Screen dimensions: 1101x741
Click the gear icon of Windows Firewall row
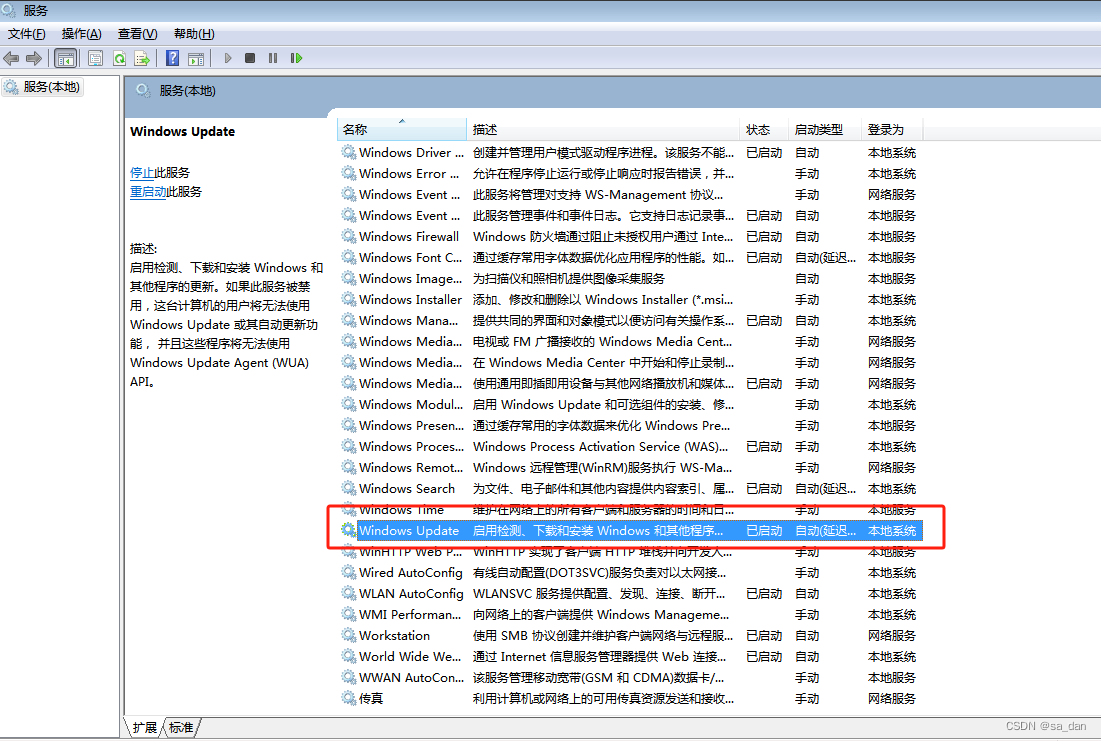coord(348,236)
